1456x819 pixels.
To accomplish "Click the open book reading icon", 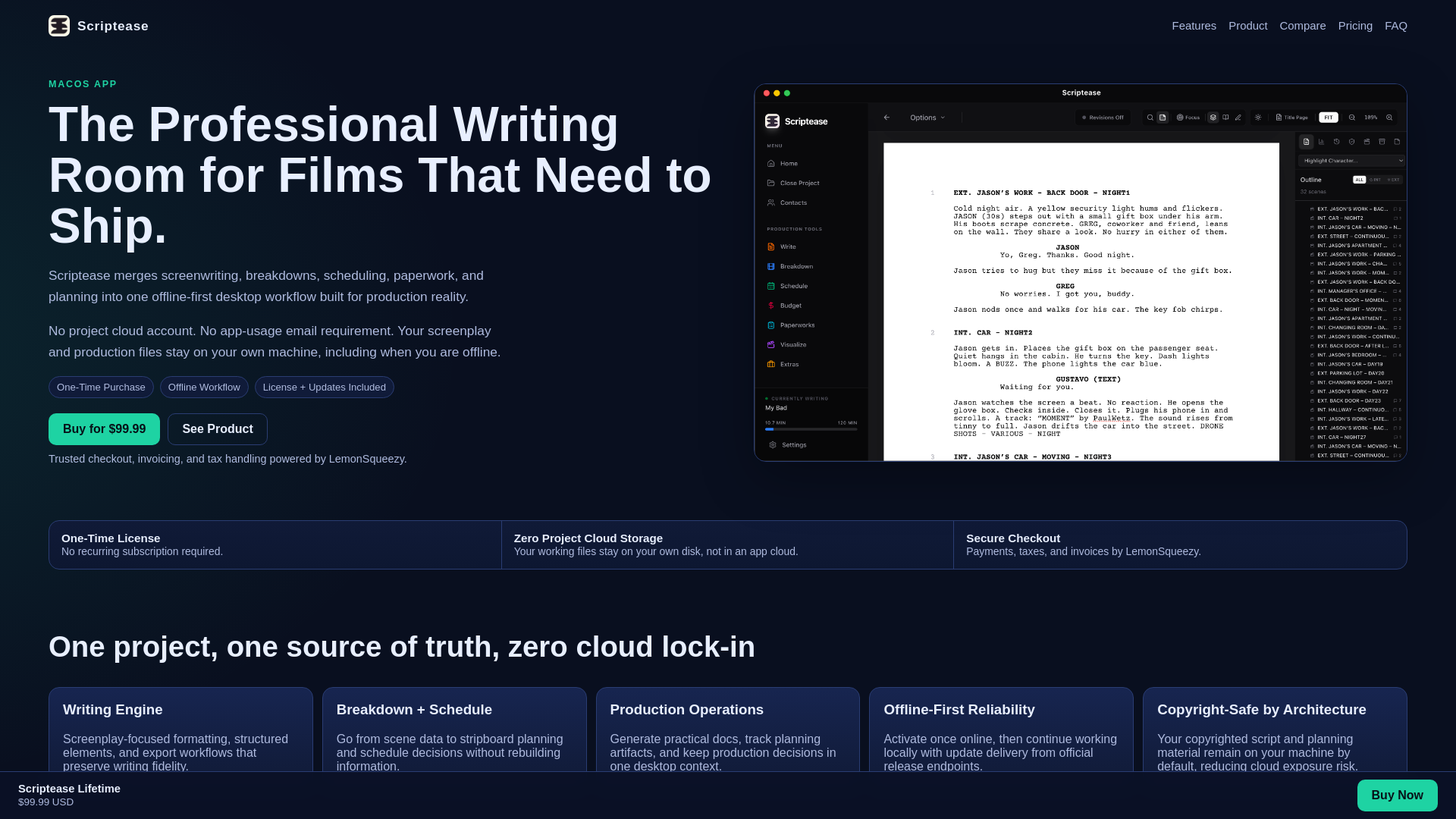I will coord(1225,118).
